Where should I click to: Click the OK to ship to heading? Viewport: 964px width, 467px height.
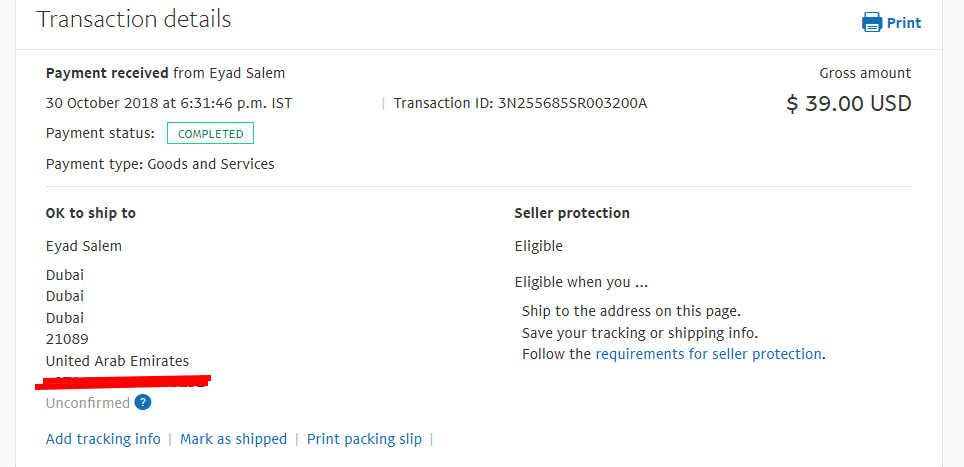tap(91, 213)
